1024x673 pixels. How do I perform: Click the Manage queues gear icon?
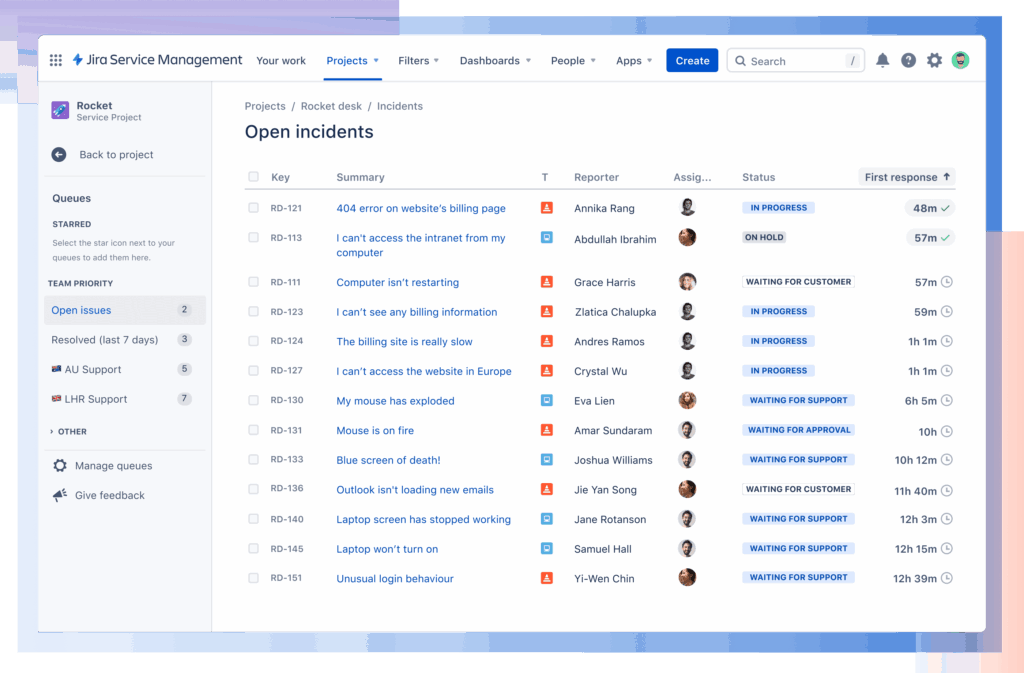coord(60,466)
